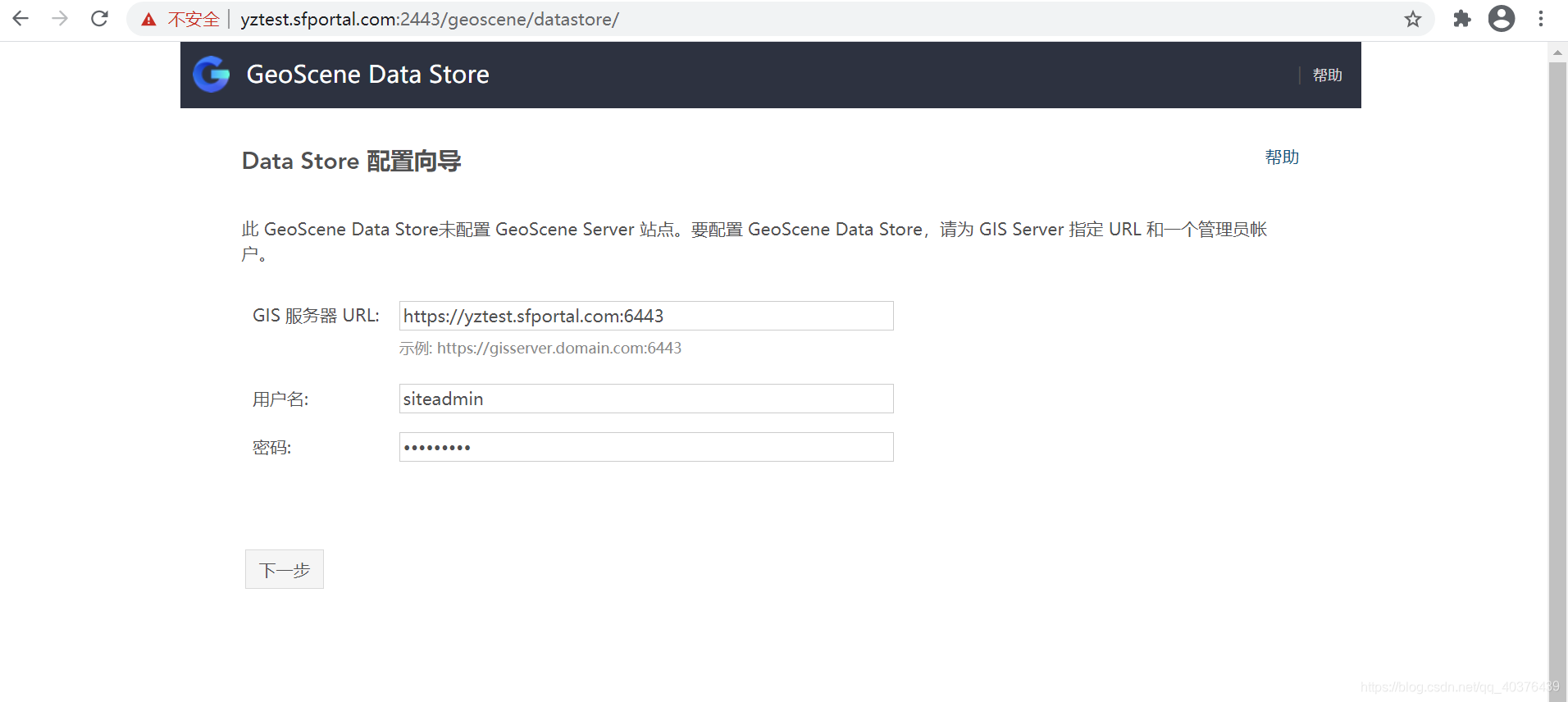Screen dimensions: 1568x702
Task: Focus the GIS 服务器 URL field
Action: (x=646, y=316)
